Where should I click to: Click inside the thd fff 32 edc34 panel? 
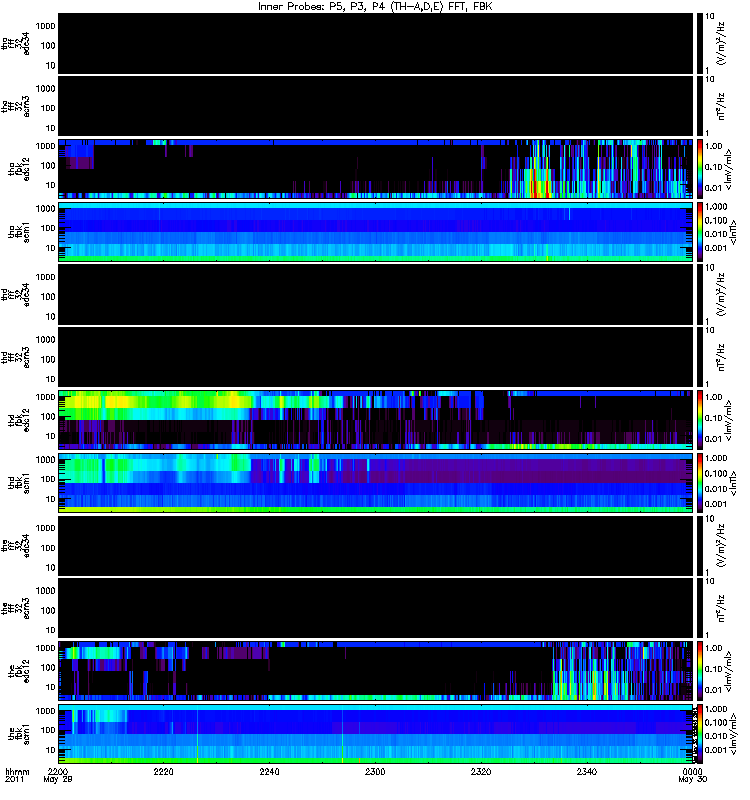(376, 294)
